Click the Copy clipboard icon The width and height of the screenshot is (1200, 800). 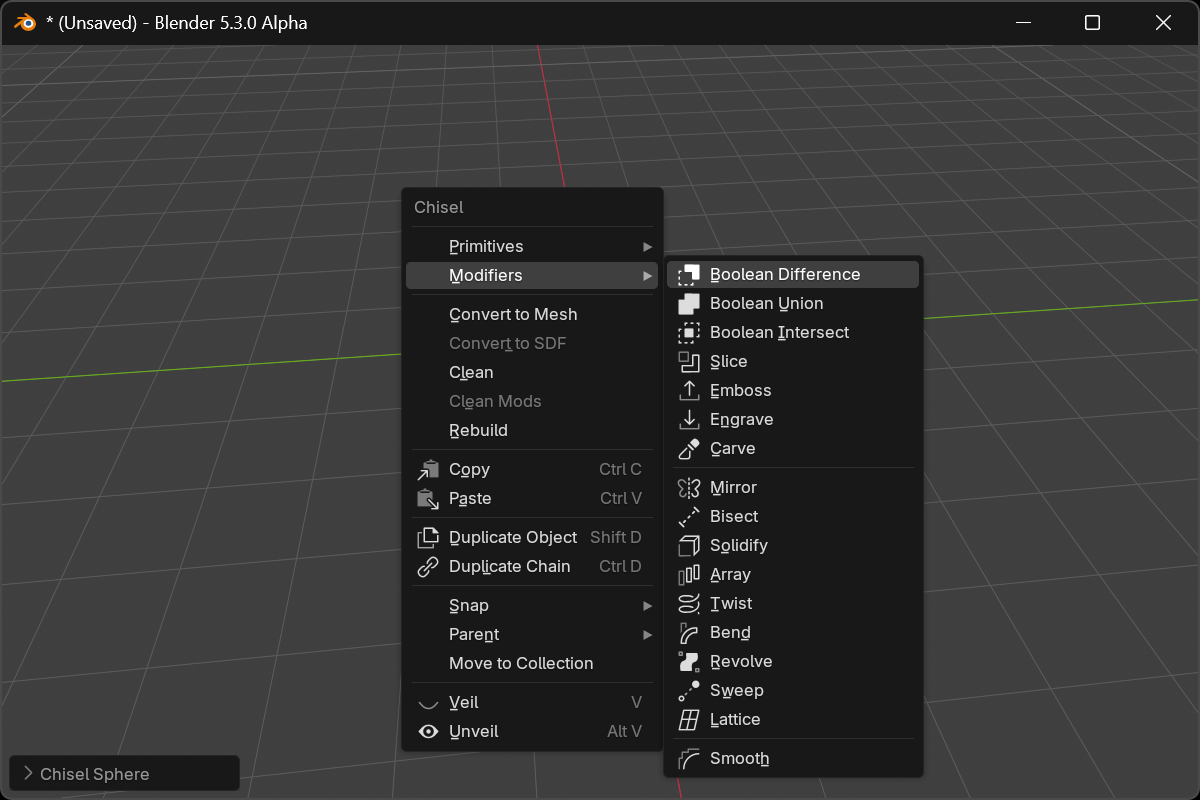pyautogui.click(x=428, y=470)
